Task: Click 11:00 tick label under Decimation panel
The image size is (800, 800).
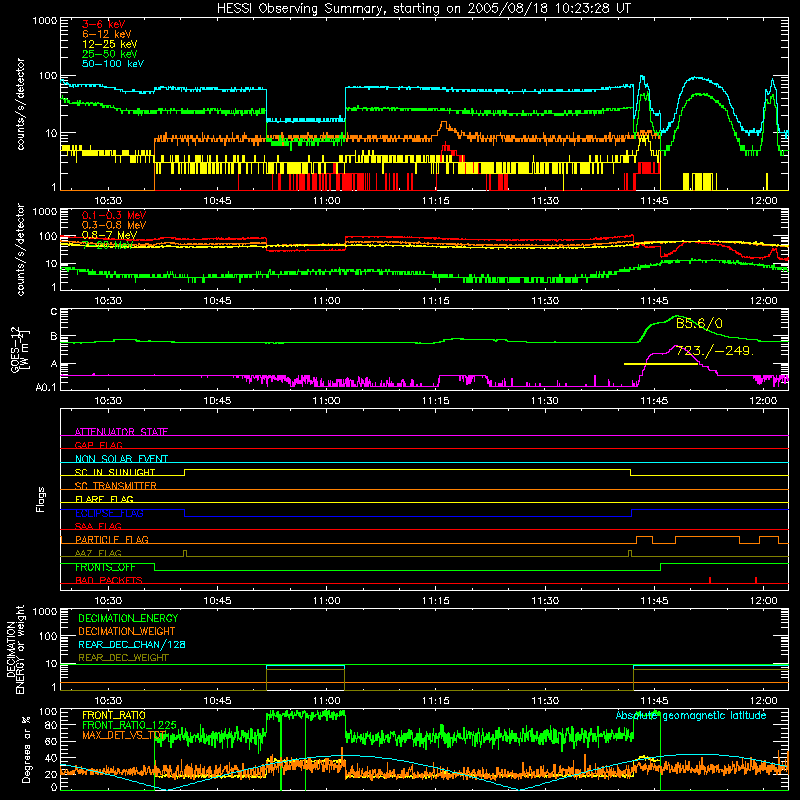Action: [327, 701]
